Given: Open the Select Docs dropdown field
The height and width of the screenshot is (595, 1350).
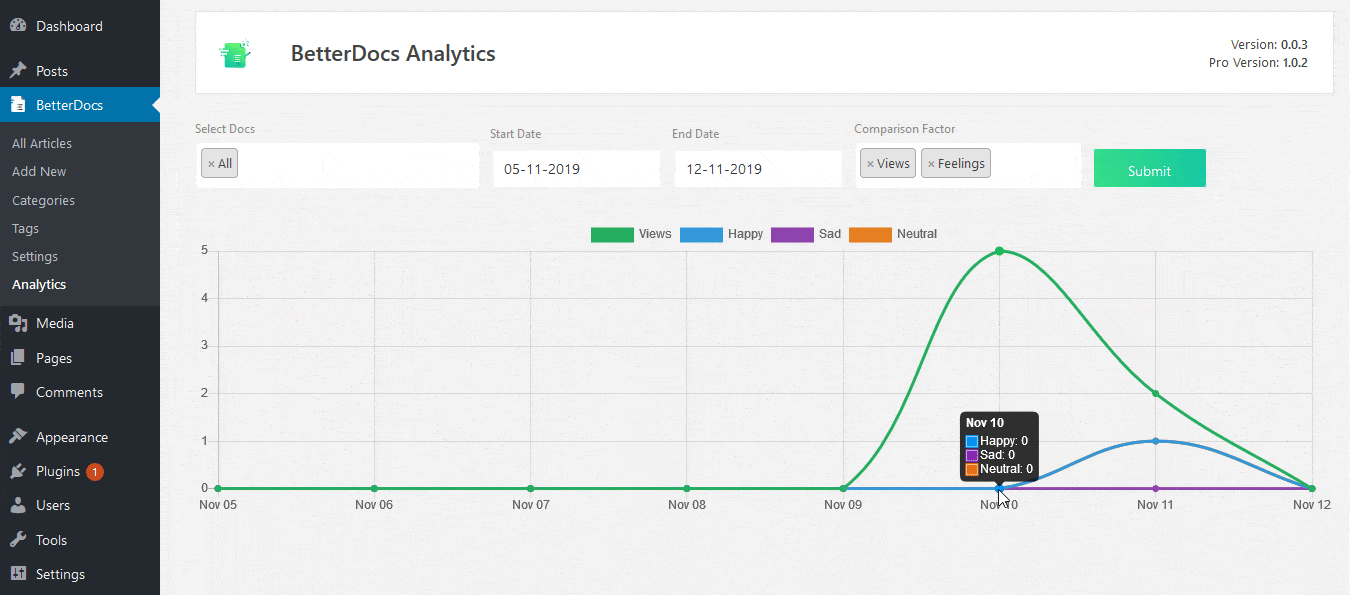Looking at the screenshot, I should pyautogui.click(x=355, y=165).
